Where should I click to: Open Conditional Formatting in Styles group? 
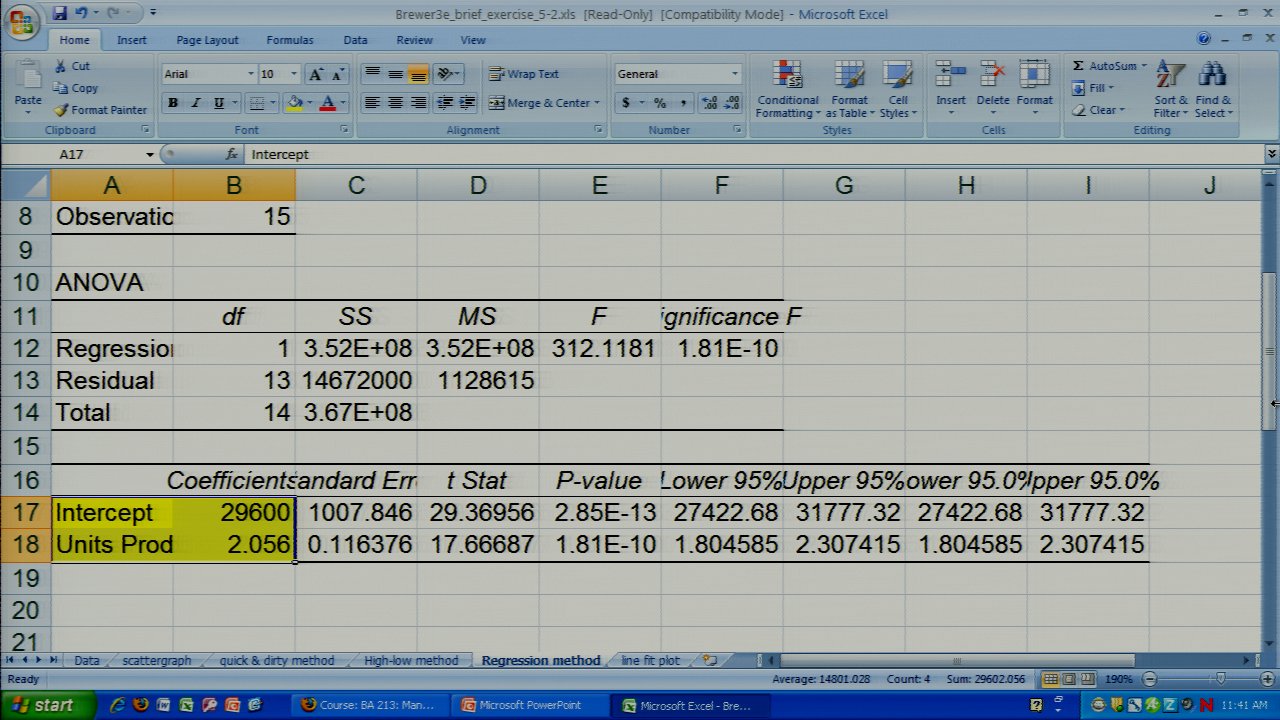click(787, 90)
